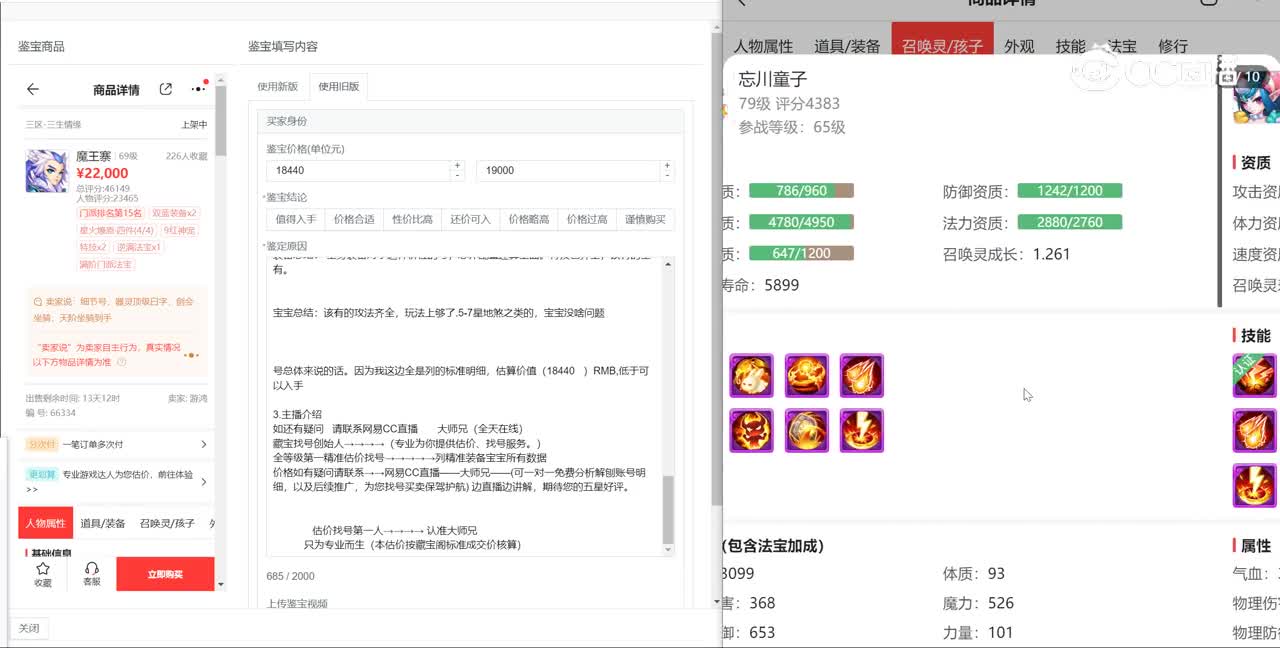Image resolution: width=1280 pixels, height=648 pixels.
Task: Click the first skill icon in top row
Action: click(751, 375)
